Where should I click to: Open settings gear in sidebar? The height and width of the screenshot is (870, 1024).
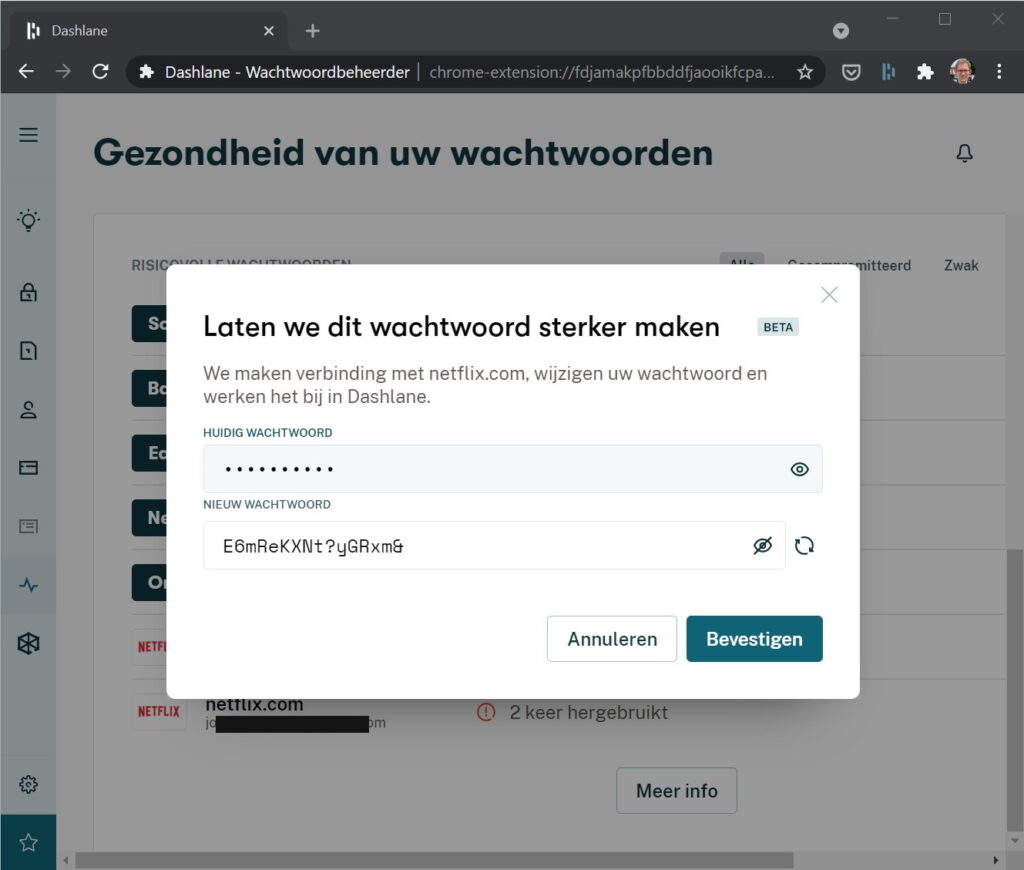28,784
